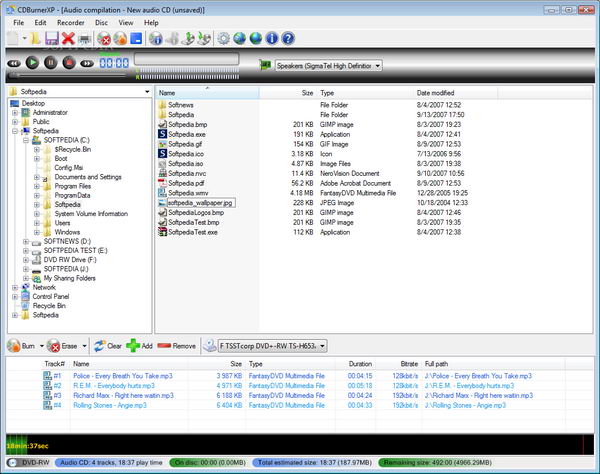Click the eject disc green arrow icon
Screen dimensions: 600x474
(188, 39)
